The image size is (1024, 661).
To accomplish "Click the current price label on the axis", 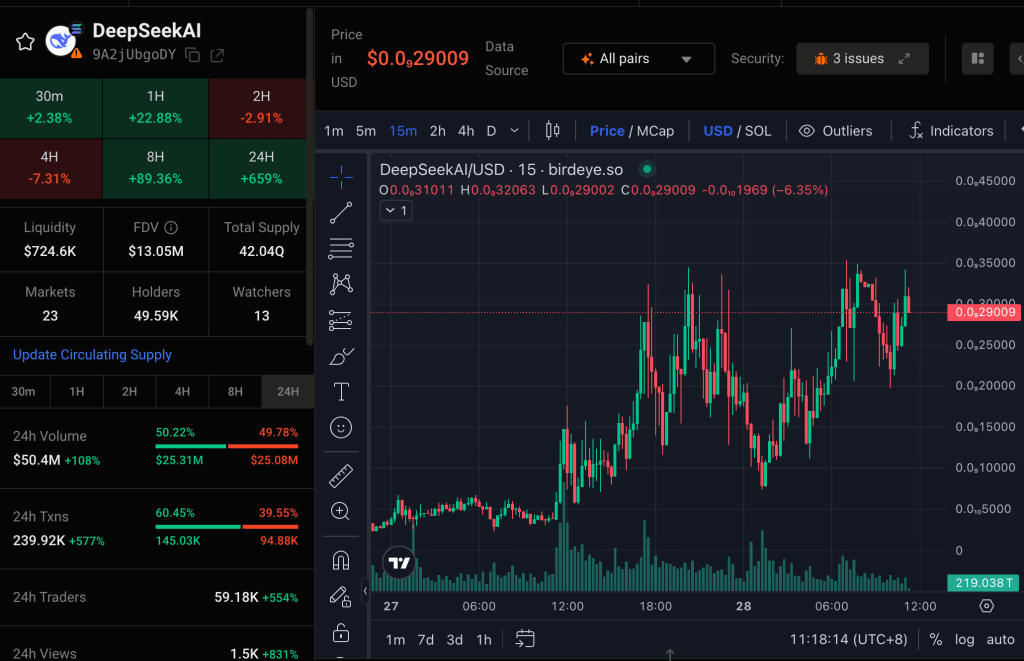I will (x=985, y=312).
